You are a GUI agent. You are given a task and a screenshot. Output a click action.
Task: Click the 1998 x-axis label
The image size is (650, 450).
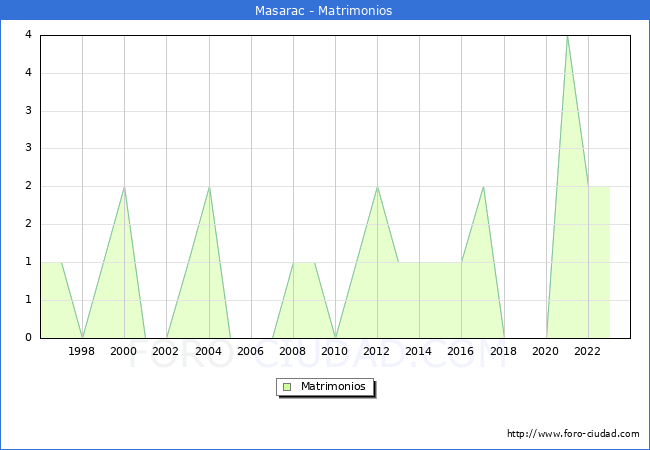pos(81,351)
